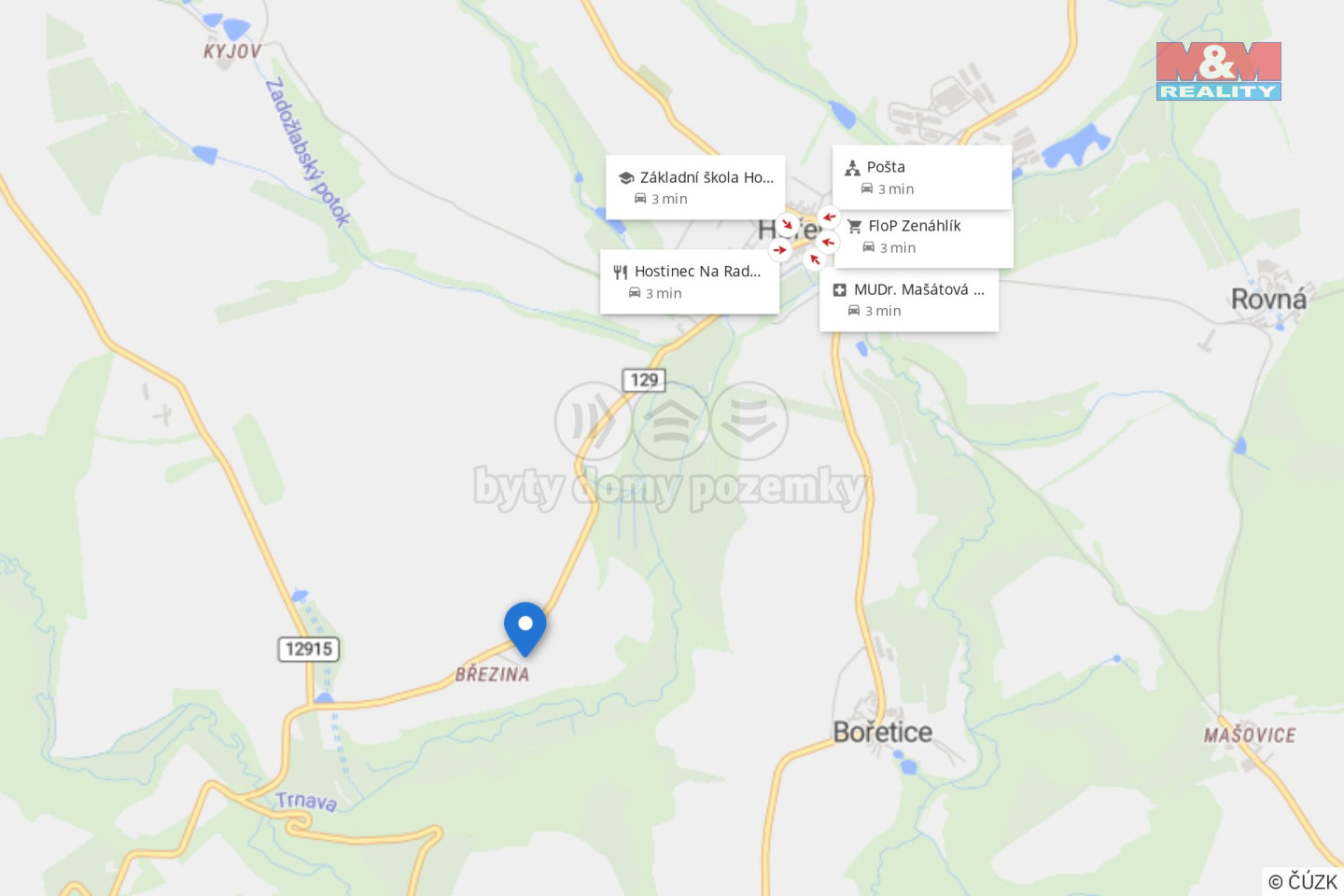This screenshot has height=896, width=1344.
Task: Click the Kyjov place label
Action: coord(232,51)
